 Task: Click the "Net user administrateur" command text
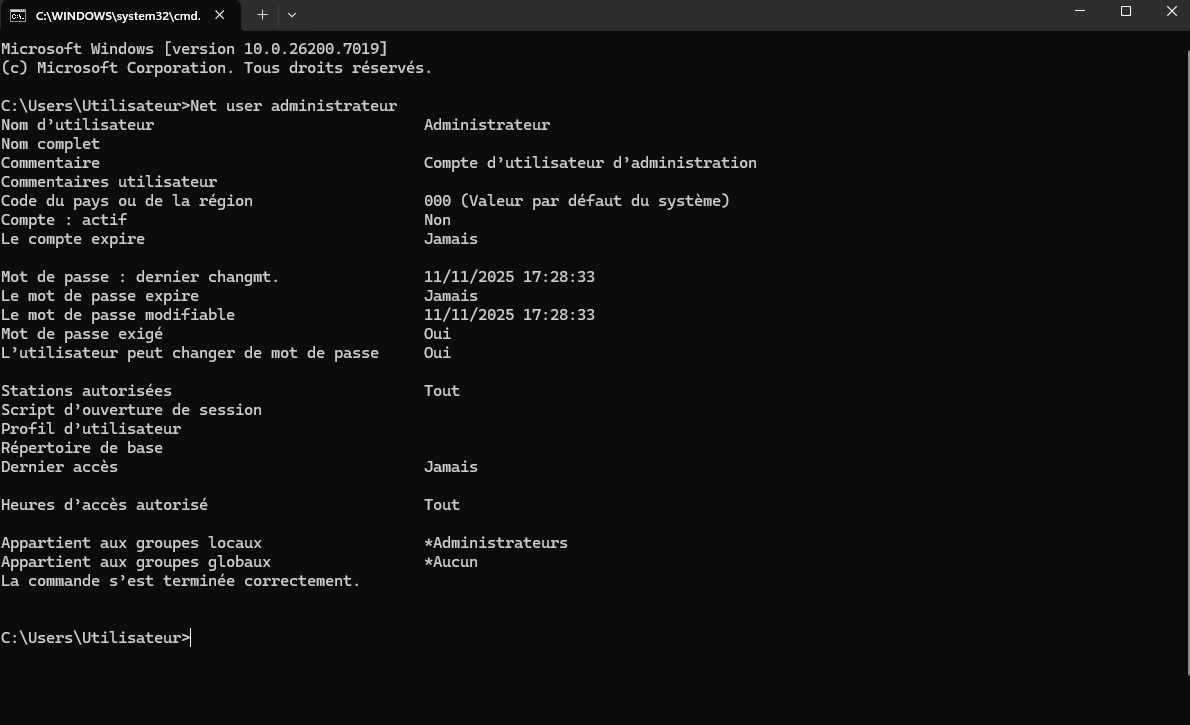(x=294, y=106)
